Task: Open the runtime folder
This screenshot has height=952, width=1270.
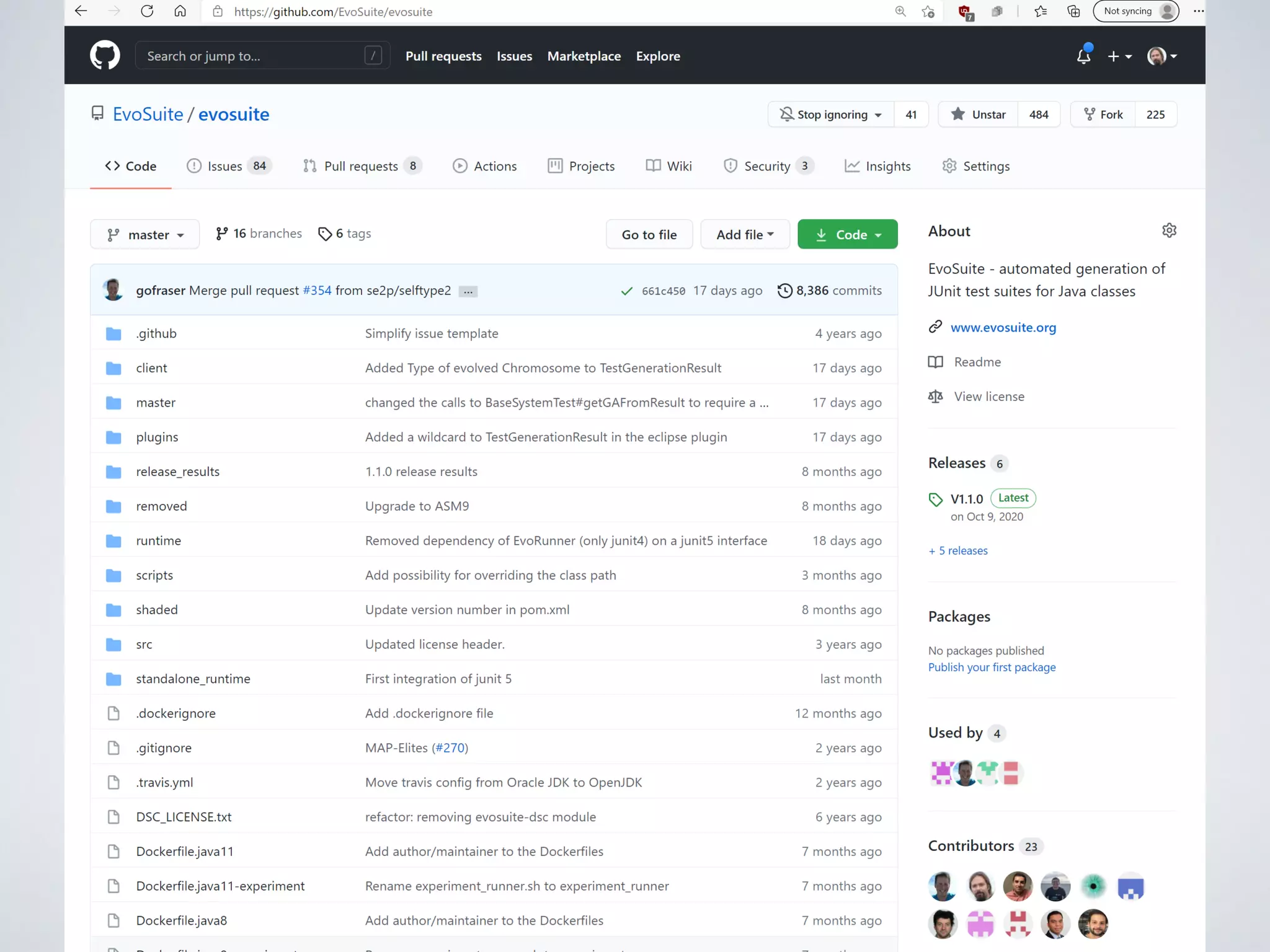Action: point(158,540)
